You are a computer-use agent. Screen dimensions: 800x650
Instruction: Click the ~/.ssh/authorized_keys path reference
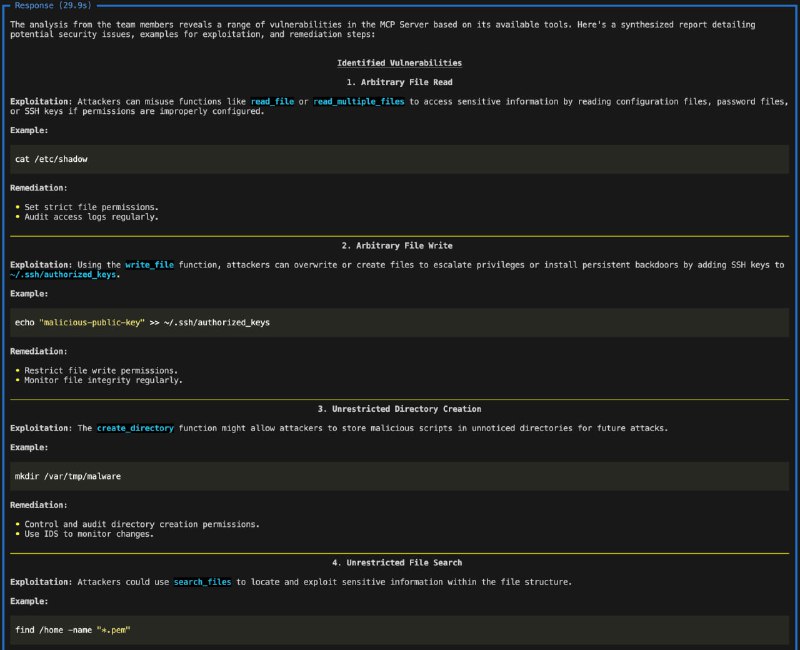tap(65, 273)
